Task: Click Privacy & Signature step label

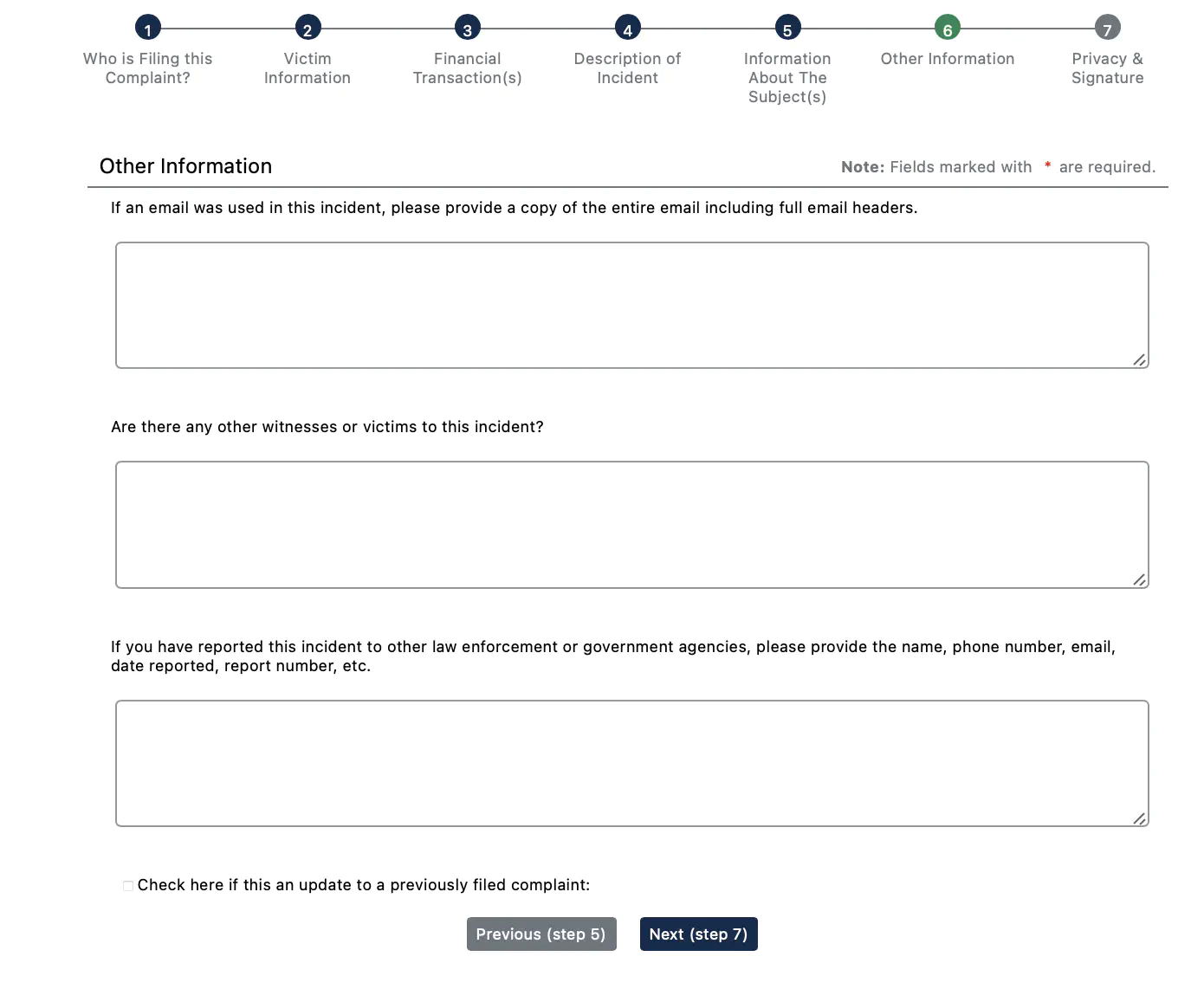Action: [x=1107, y=68]
